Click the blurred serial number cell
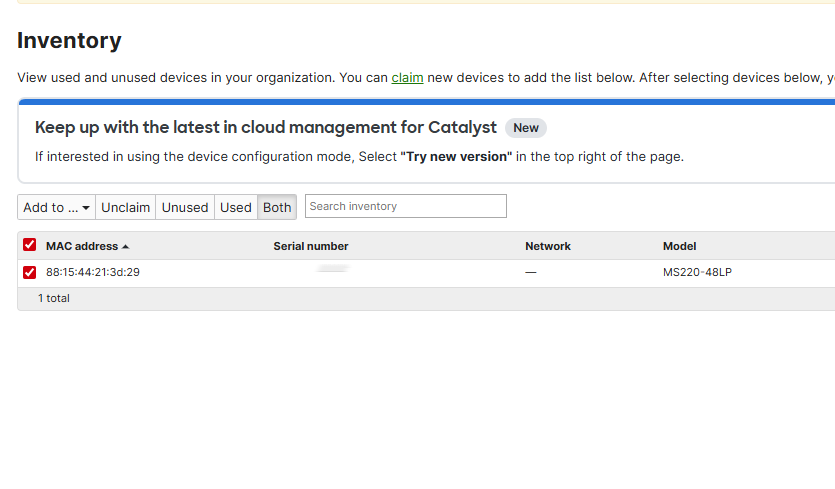835x489 pixels. pos(331,271)
